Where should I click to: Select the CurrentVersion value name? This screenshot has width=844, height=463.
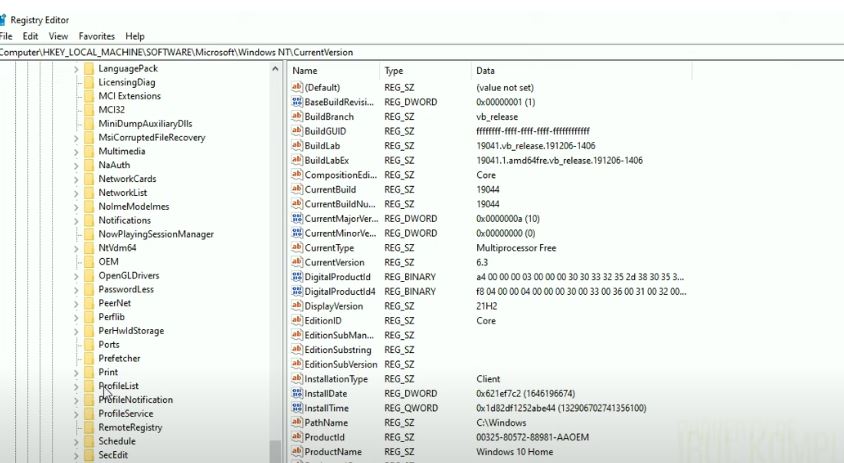point(334,262)
